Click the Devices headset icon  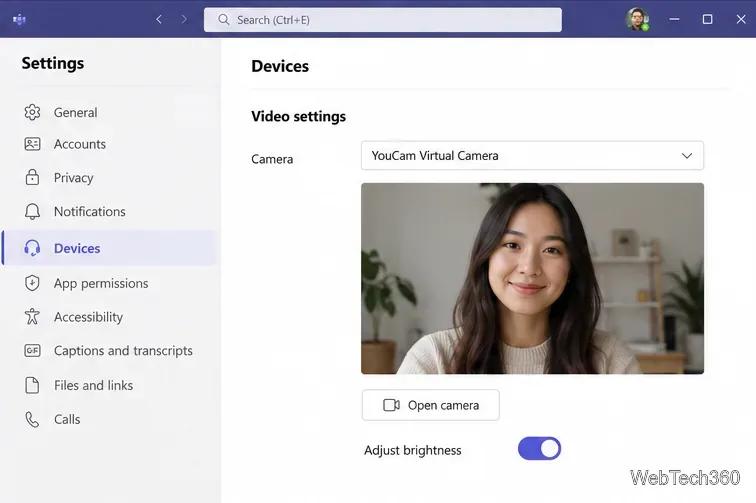point(32,248)
